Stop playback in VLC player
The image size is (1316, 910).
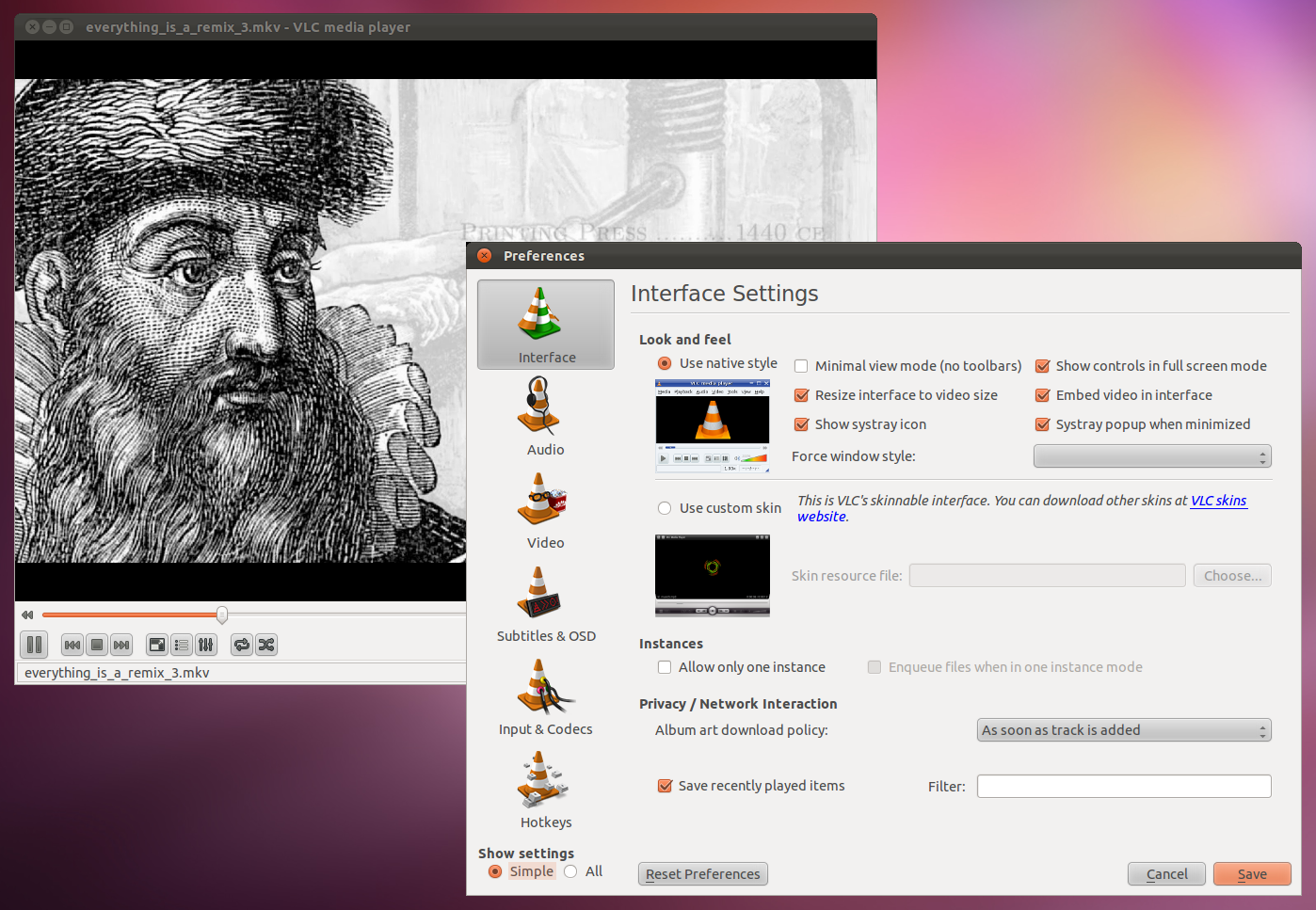tap(97, 645)
